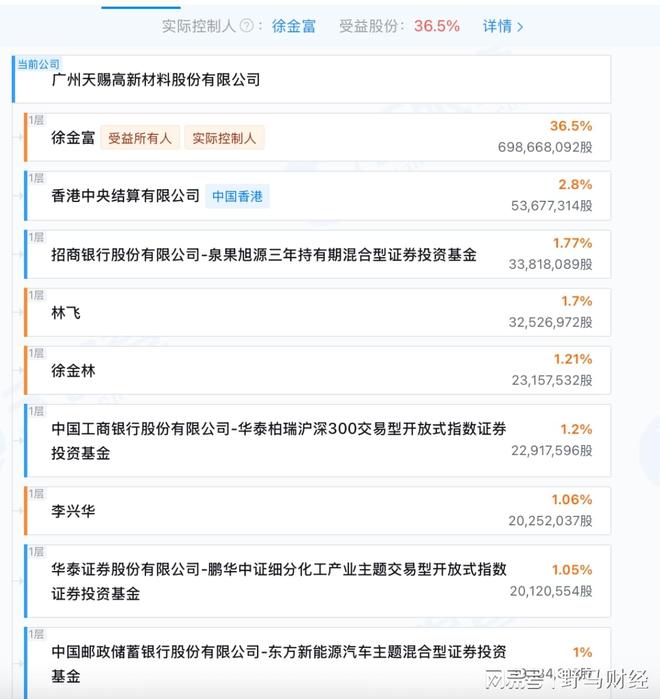Click the 2.8% percentage for 香港中央结算
This screenshot has width=660, height=699.
(575, 184)
